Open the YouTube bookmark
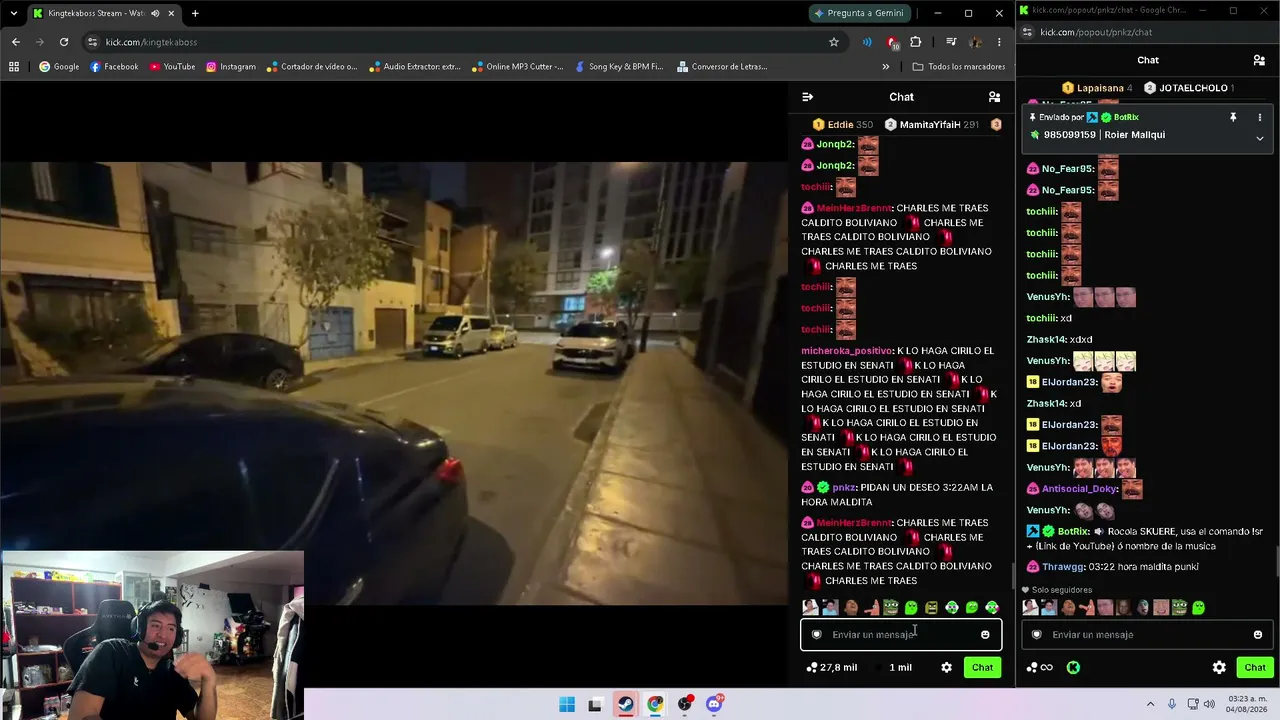The image size is (1280, 720). tap(172, 67)
